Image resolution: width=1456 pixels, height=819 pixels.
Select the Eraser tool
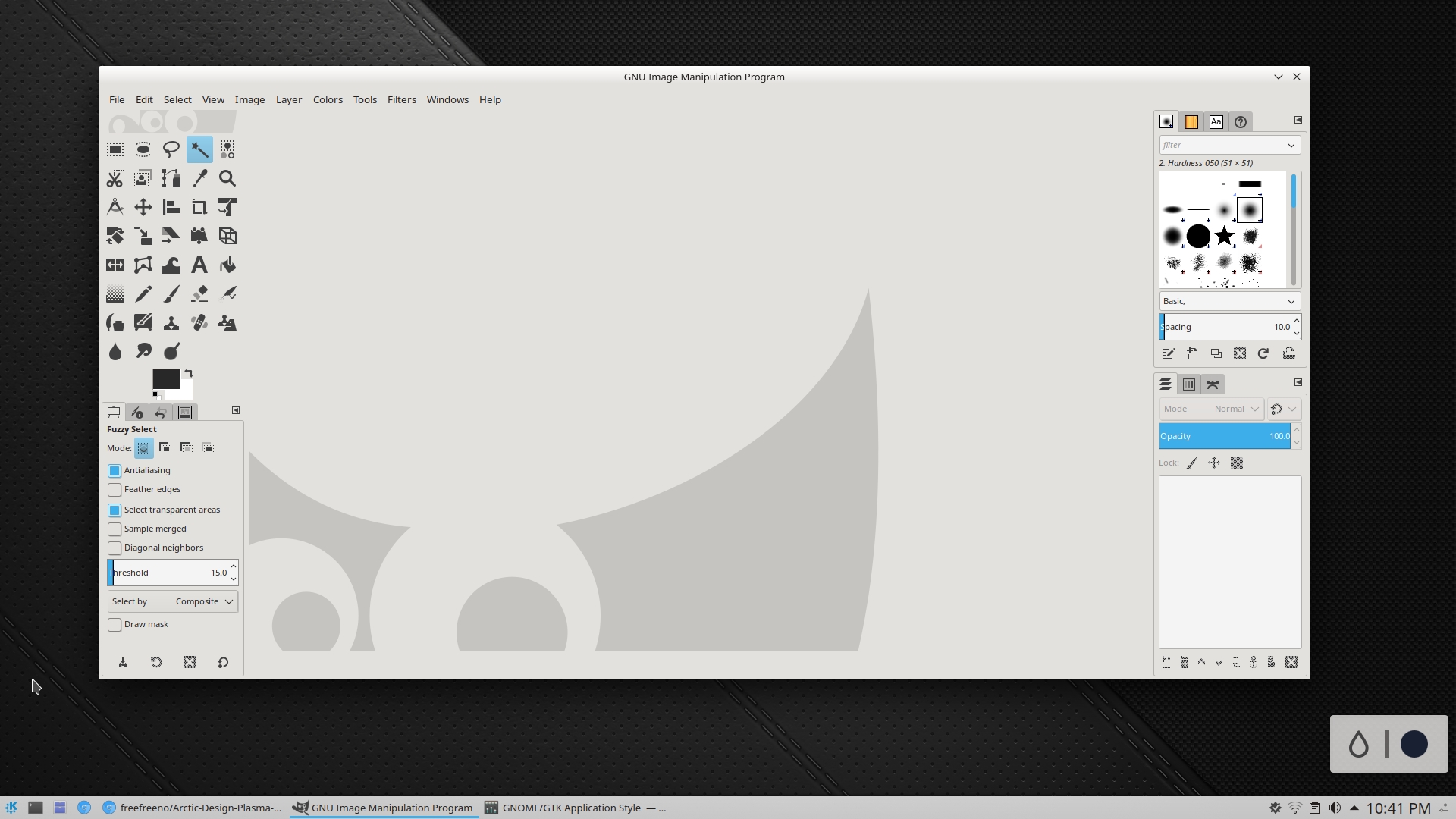click(199, 293)
